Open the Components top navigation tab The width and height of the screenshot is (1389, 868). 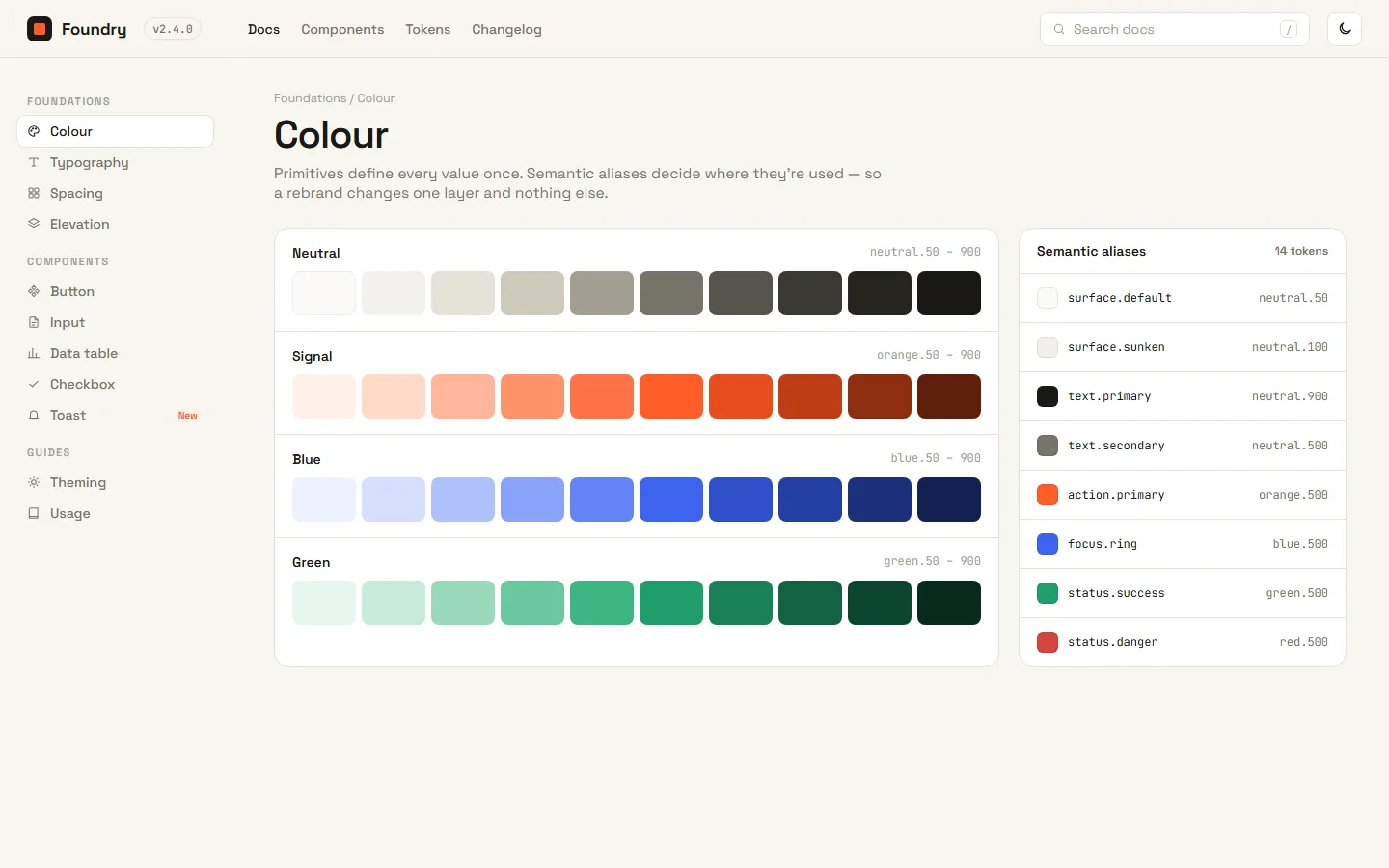click(342, 29)
